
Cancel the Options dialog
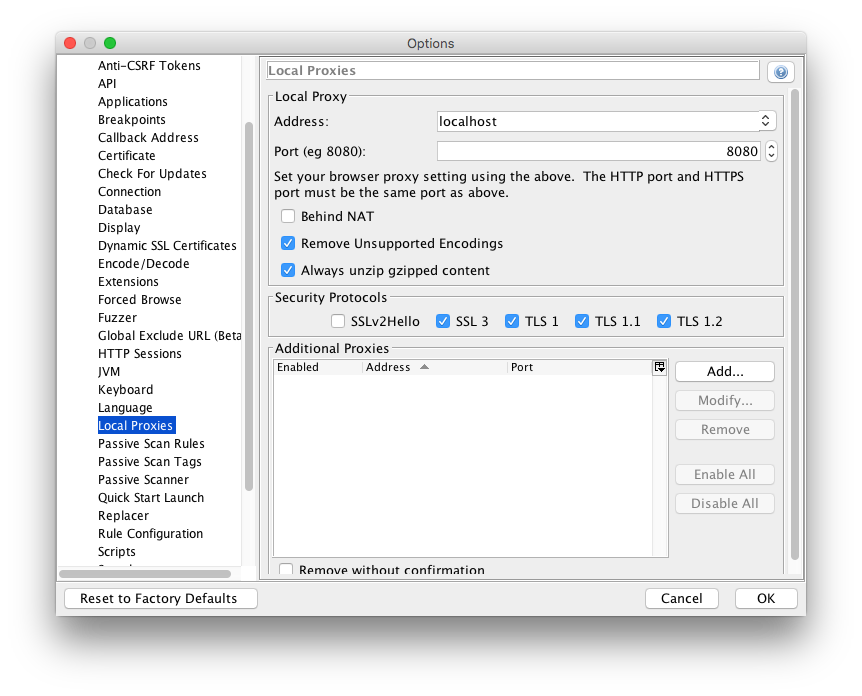pos(681,598)
